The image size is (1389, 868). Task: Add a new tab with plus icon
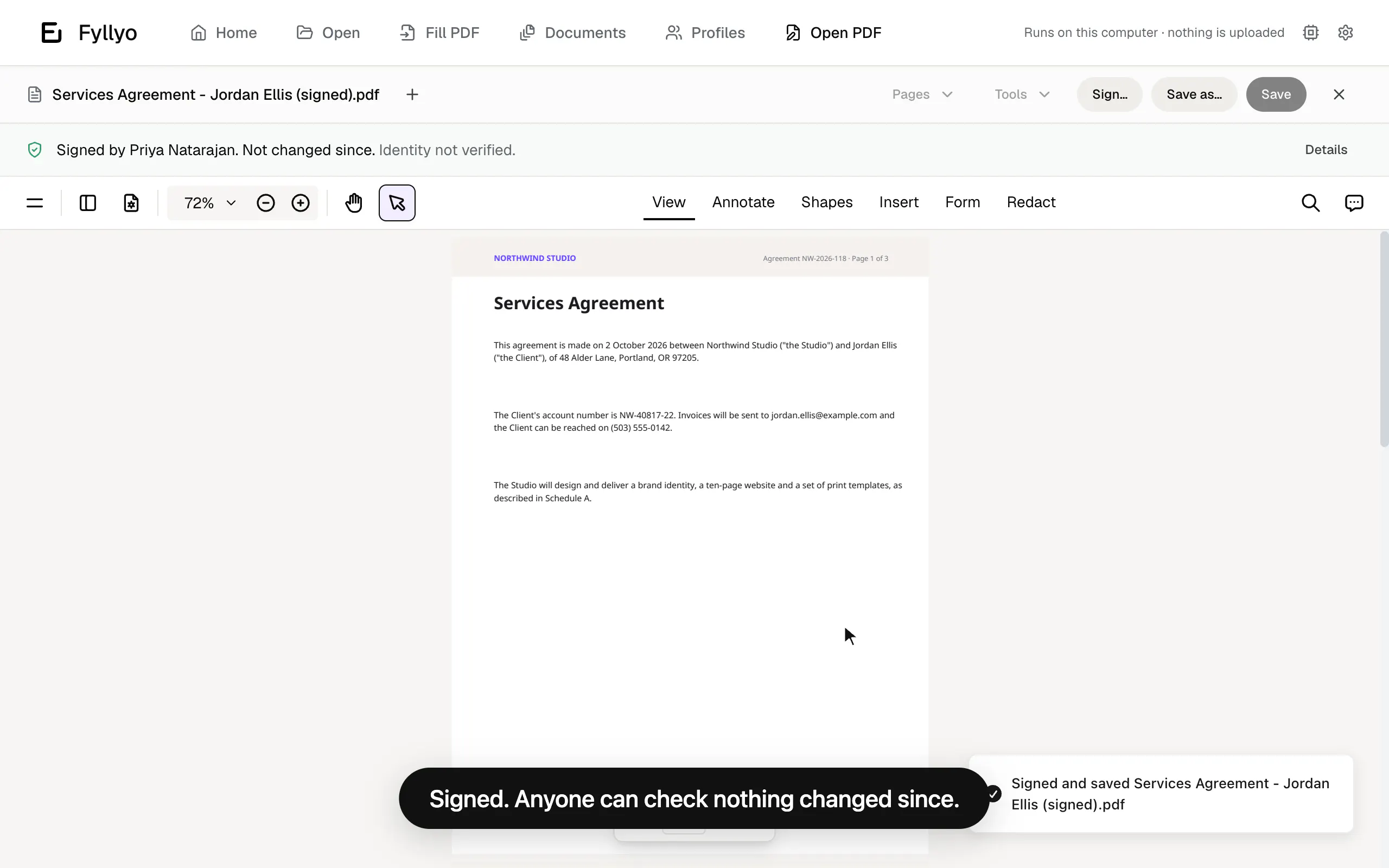tap(412, 94)
